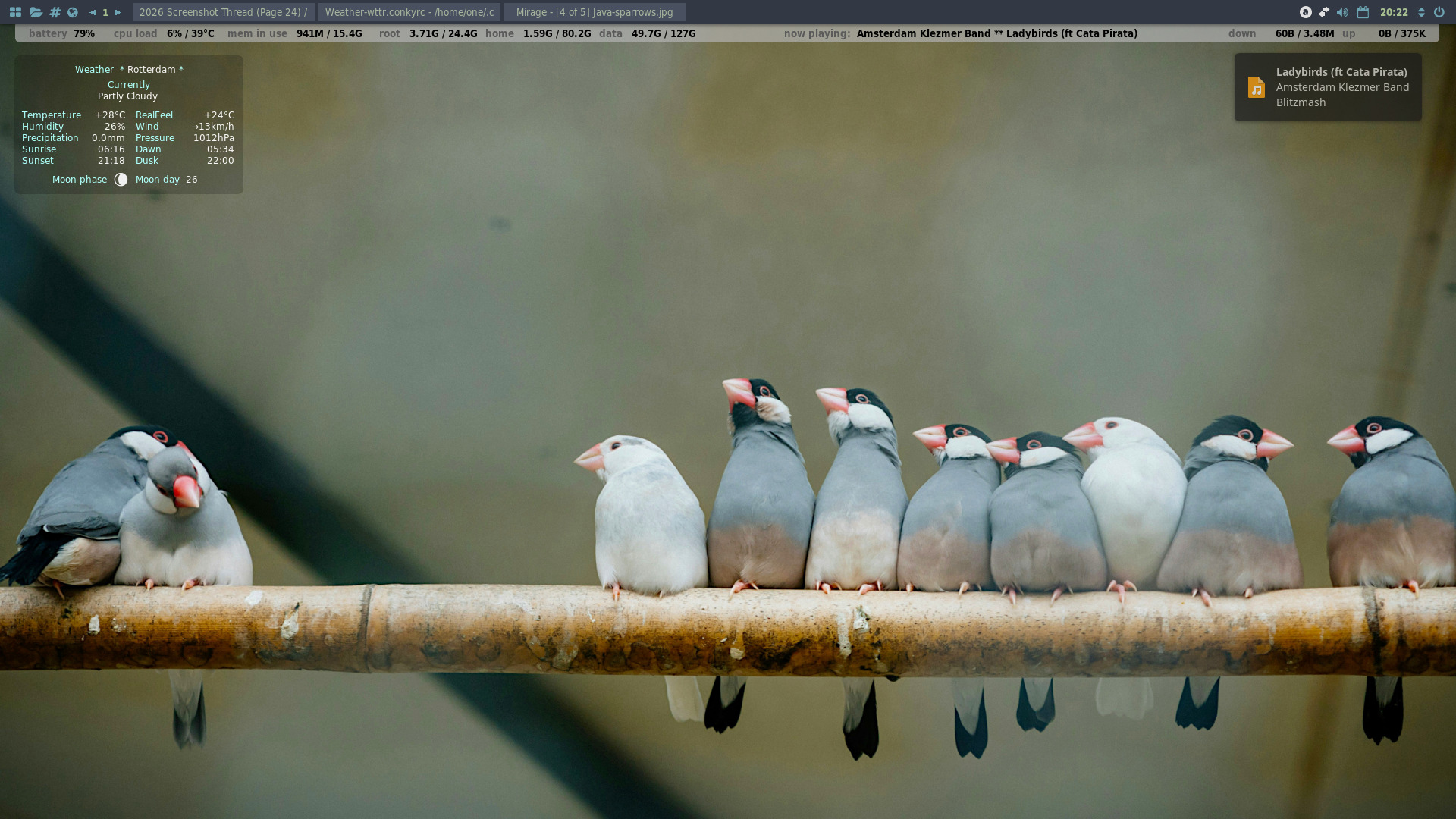Click the Dawn 05:34 time
The image size is (1456, 819).
pyautogui.click(x=221, y=149)
